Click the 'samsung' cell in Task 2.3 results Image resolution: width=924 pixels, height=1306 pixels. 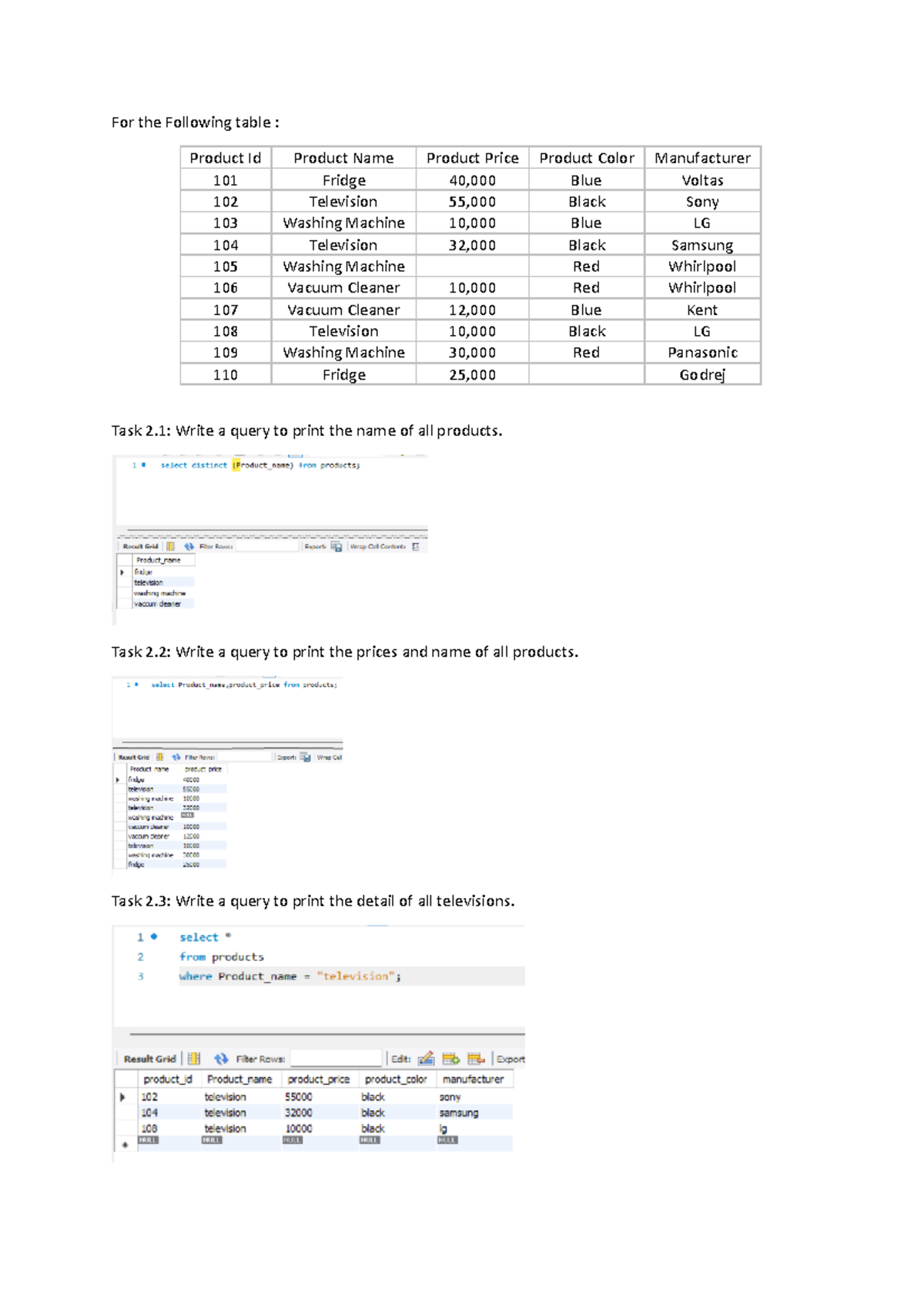coord(459,1113)
